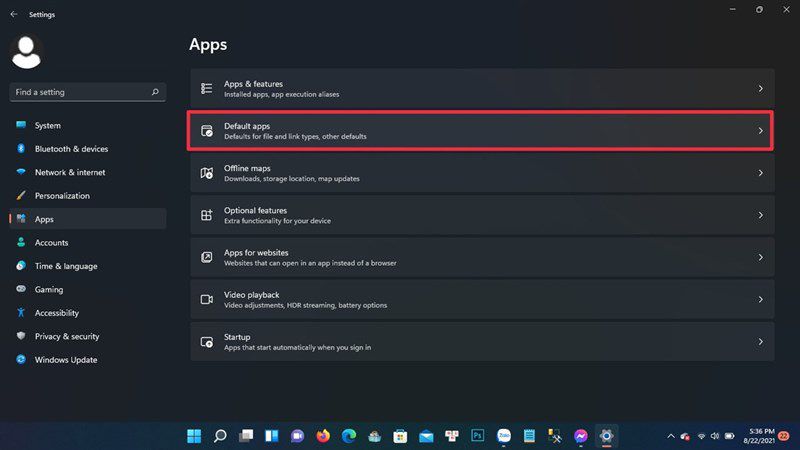This screenshot has width=800, height=450.
Task: Open the volume control in system tray
Action: [715, 436]
